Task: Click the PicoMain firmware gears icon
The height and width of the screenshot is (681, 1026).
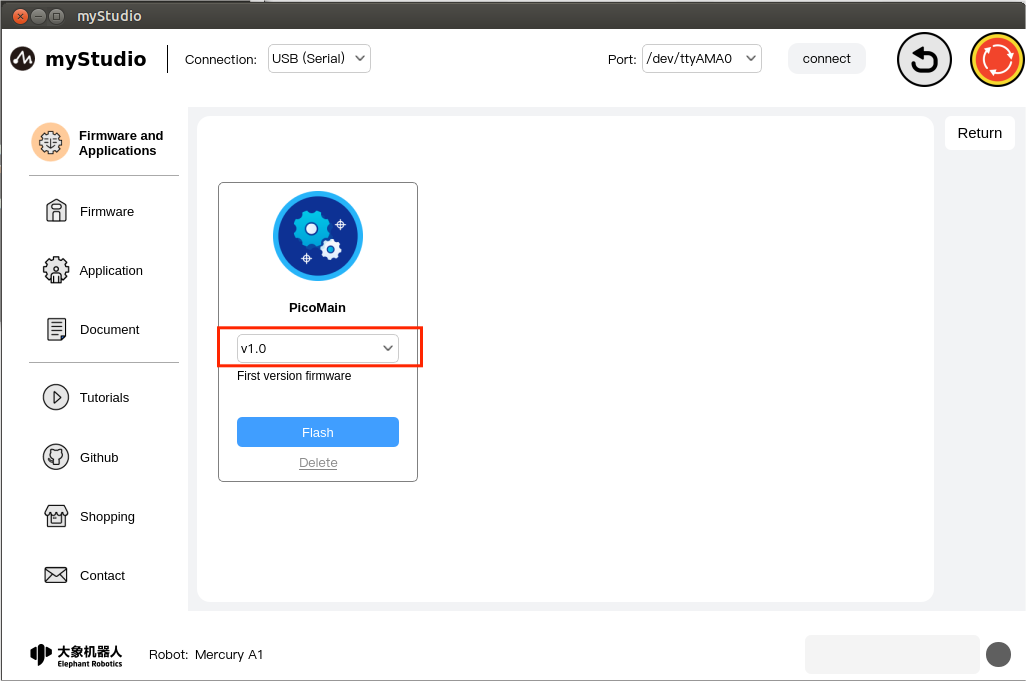Action: tap(318, 236)
